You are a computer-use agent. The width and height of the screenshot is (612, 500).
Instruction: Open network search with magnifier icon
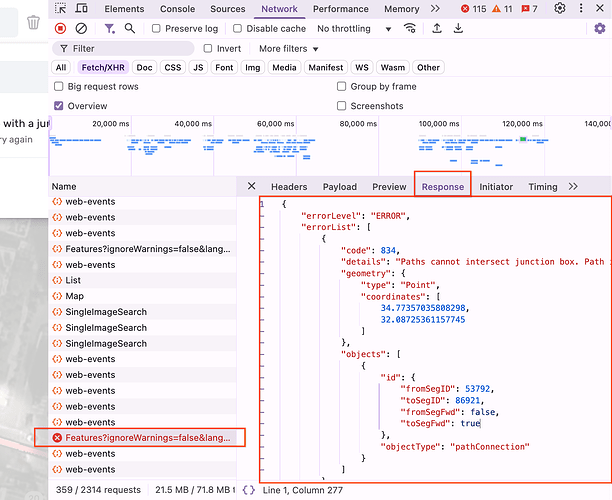tap(130, 28)
